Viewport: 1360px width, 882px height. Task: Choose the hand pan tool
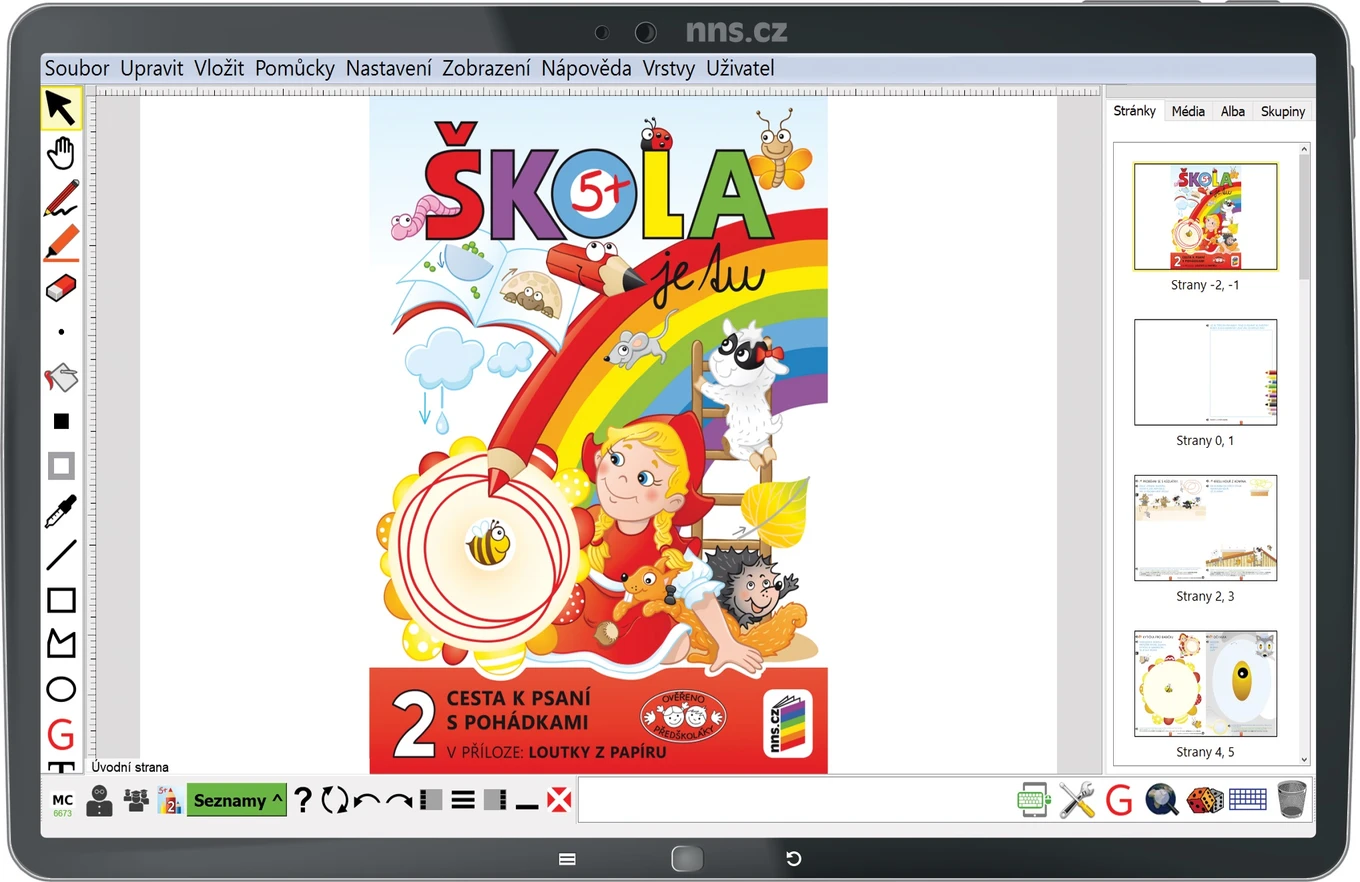(x=61, y=154)
